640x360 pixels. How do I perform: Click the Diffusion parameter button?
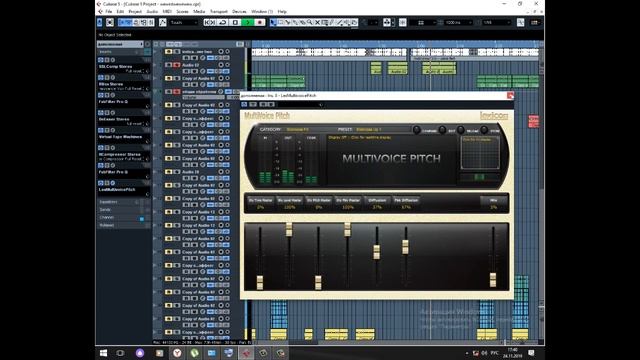coord(377,200)
